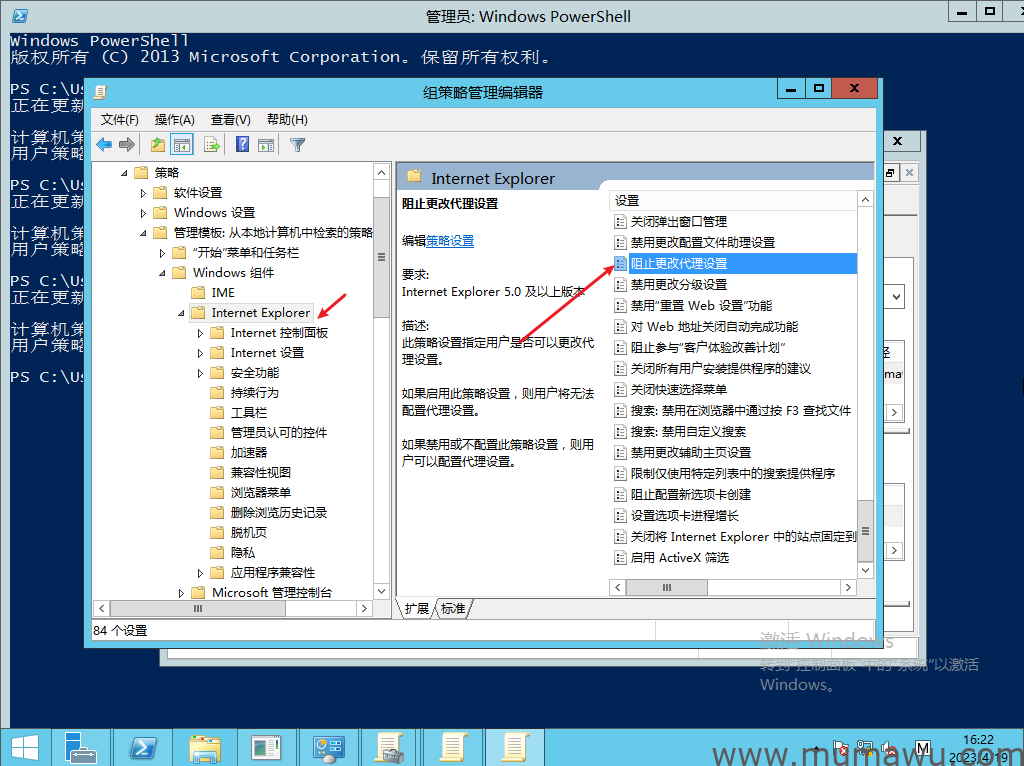Click the blue Back arrow in toolbar
The image size is (1024, 766).
pos(104,145)
